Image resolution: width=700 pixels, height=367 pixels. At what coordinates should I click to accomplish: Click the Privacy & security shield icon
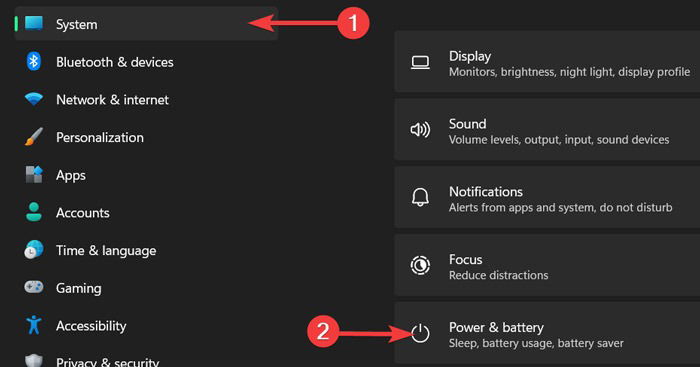pyautogui.click(x=34, y=361)
